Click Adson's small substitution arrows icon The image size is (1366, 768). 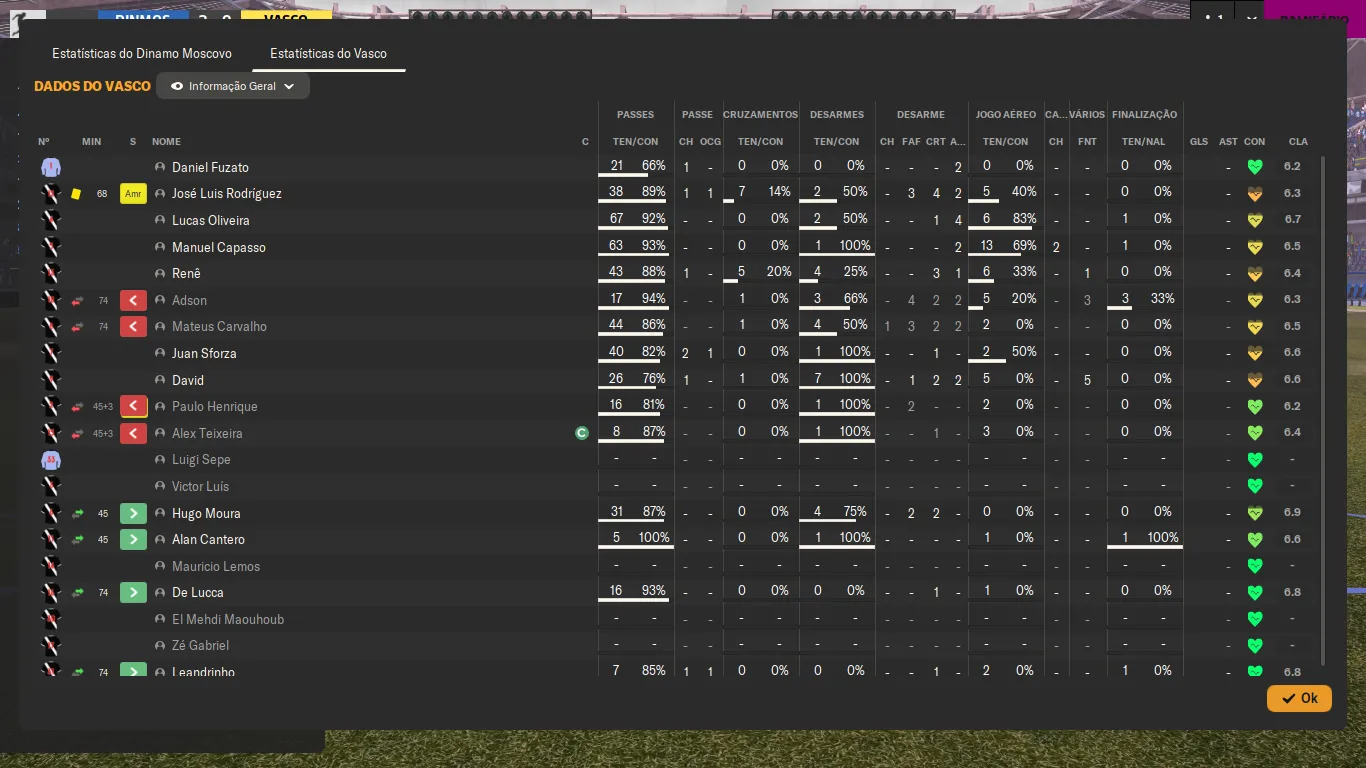coord(77,300)
